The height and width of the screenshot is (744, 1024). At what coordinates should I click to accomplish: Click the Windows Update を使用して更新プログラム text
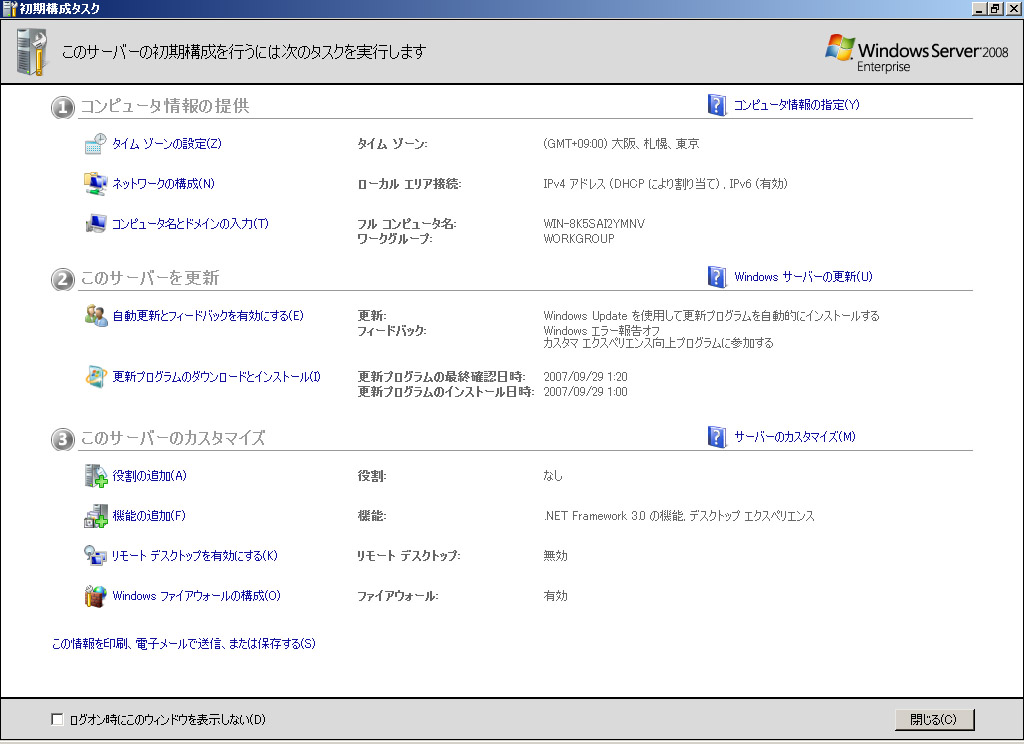click(711, 315)
